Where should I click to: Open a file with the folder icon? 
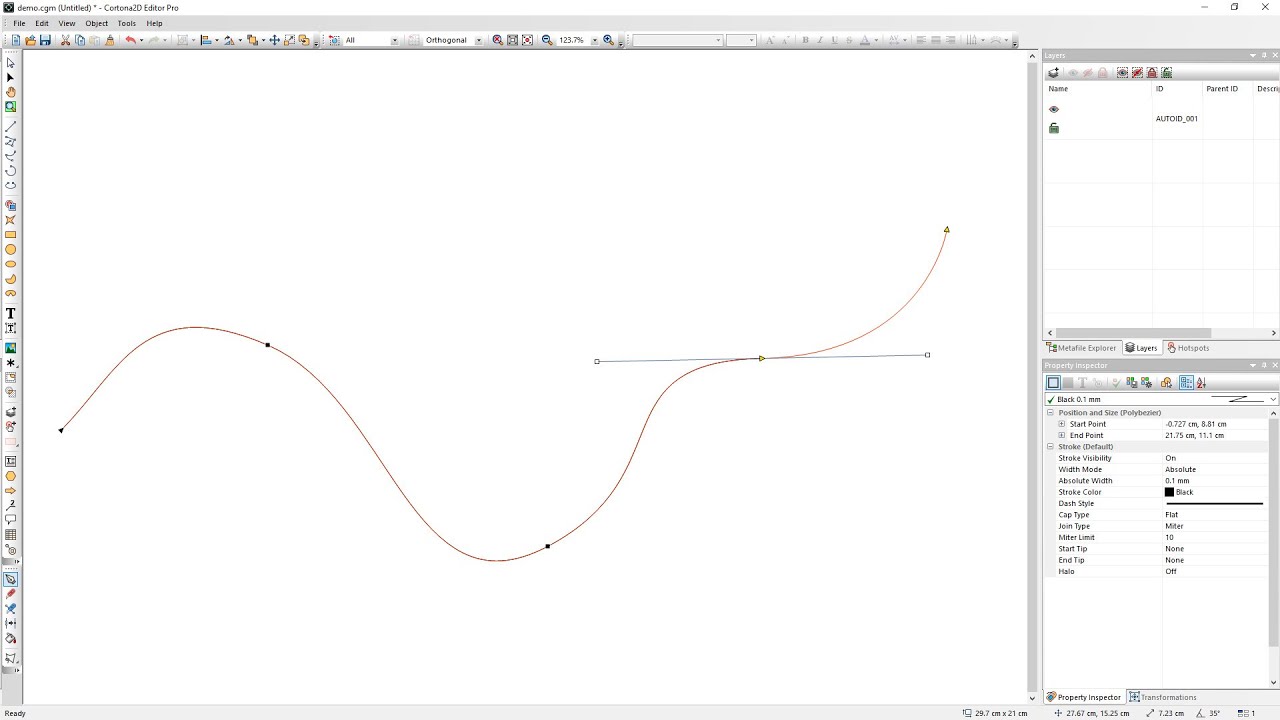[x=30, y=40]
